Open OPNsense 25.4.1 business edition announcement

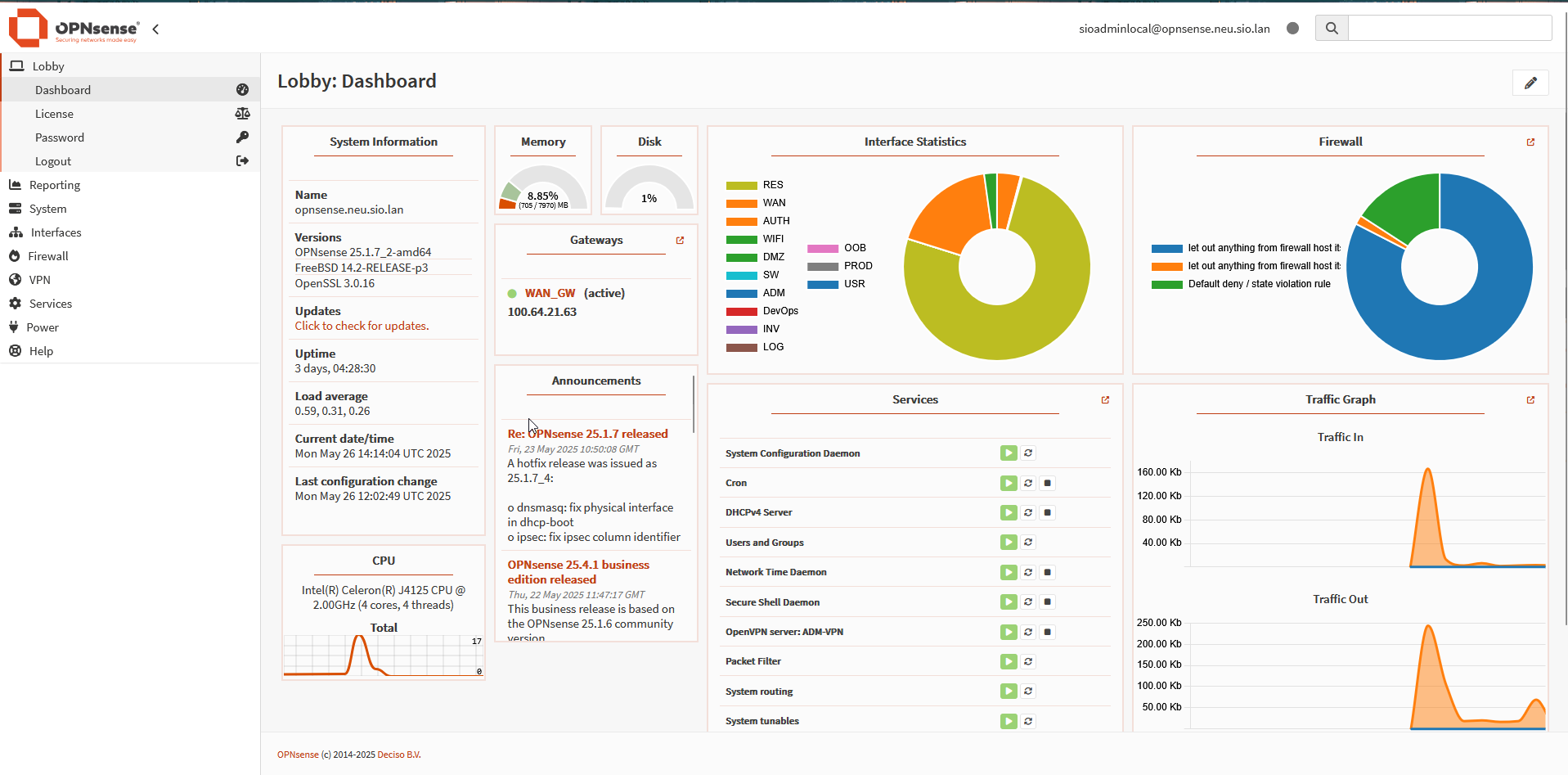tap(577, 572)
